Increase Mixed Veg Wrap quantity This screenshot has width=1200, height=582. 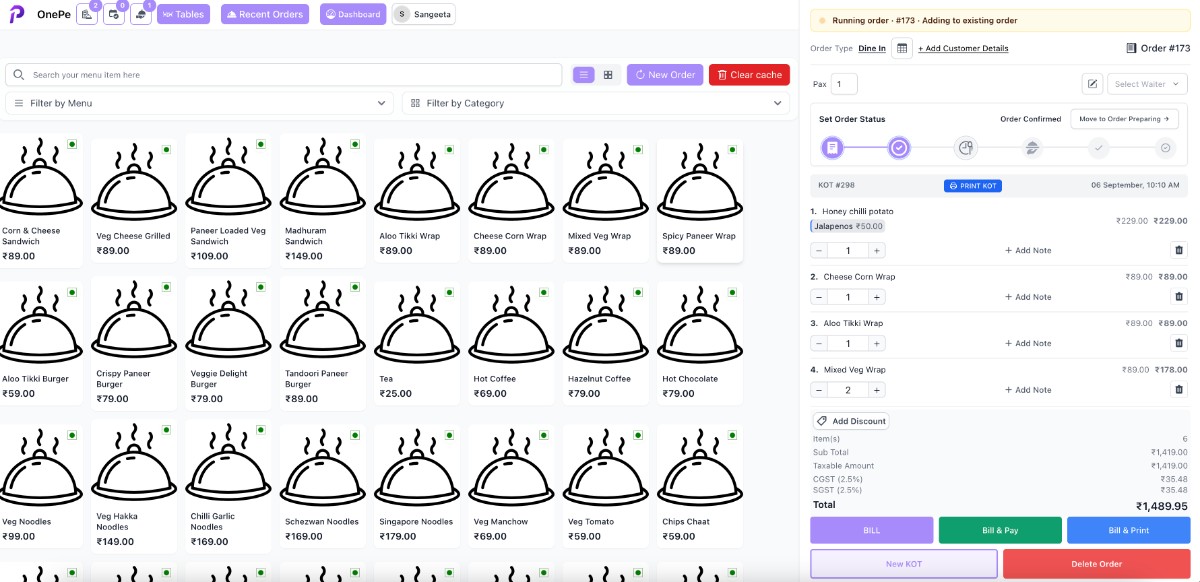click(x=877, y=390)
